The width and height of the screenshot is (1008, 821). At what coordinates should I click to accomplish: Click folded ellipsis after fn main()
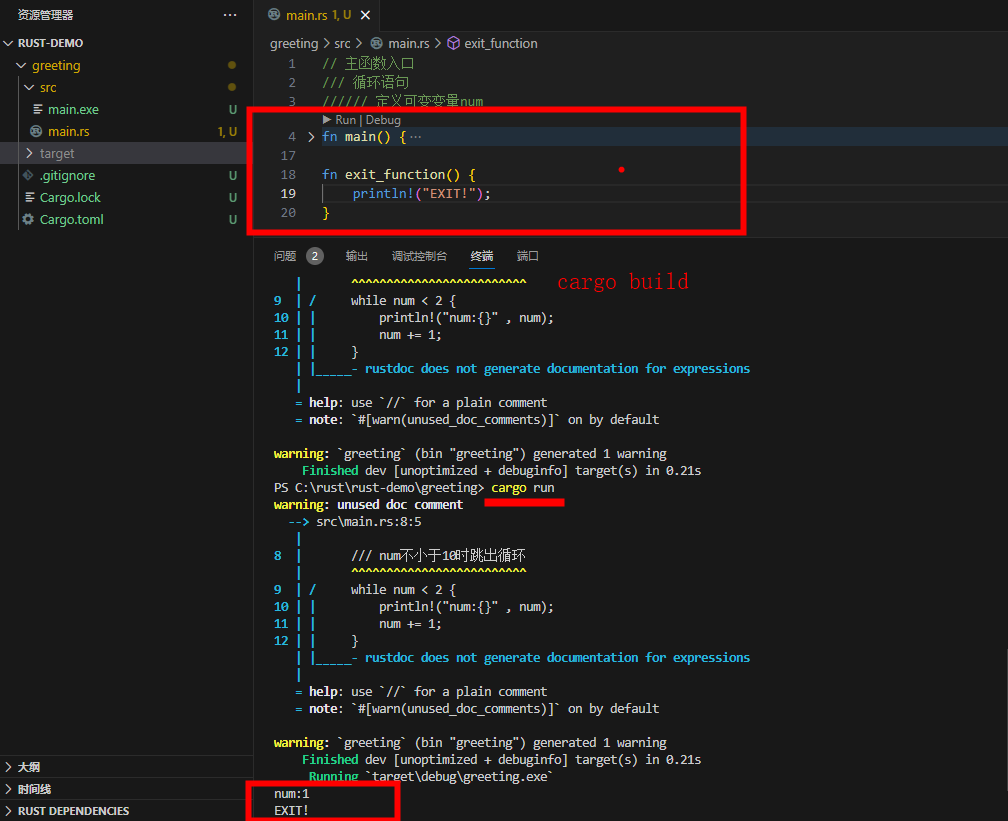tap(415, 137)
